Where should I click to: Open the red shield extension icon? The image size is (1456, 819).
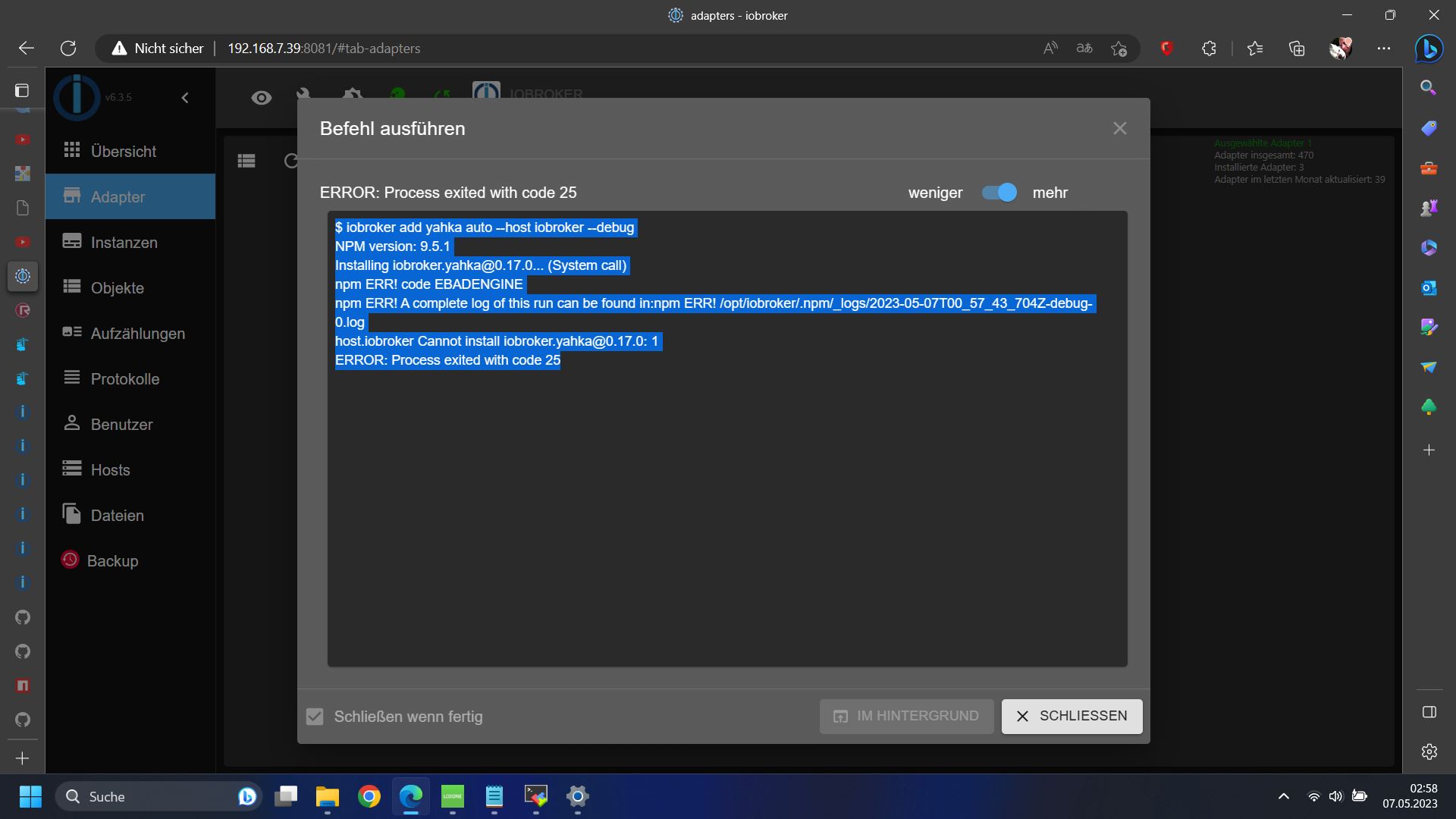pyautogui.click(x=1167, y=49)
